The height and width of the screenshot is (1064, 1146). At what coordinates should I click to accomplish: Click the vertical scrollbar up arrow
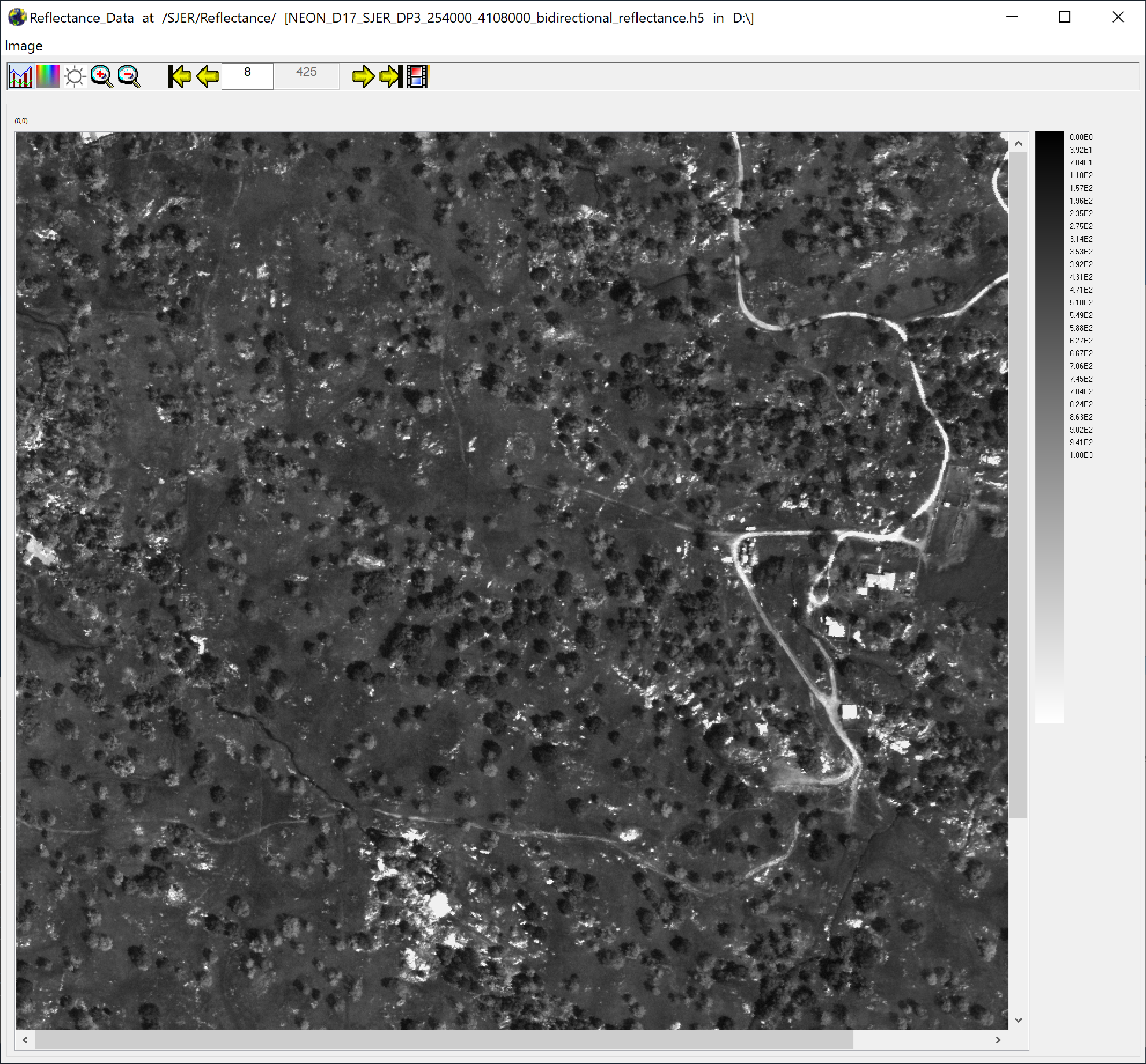pos(1019,143)
